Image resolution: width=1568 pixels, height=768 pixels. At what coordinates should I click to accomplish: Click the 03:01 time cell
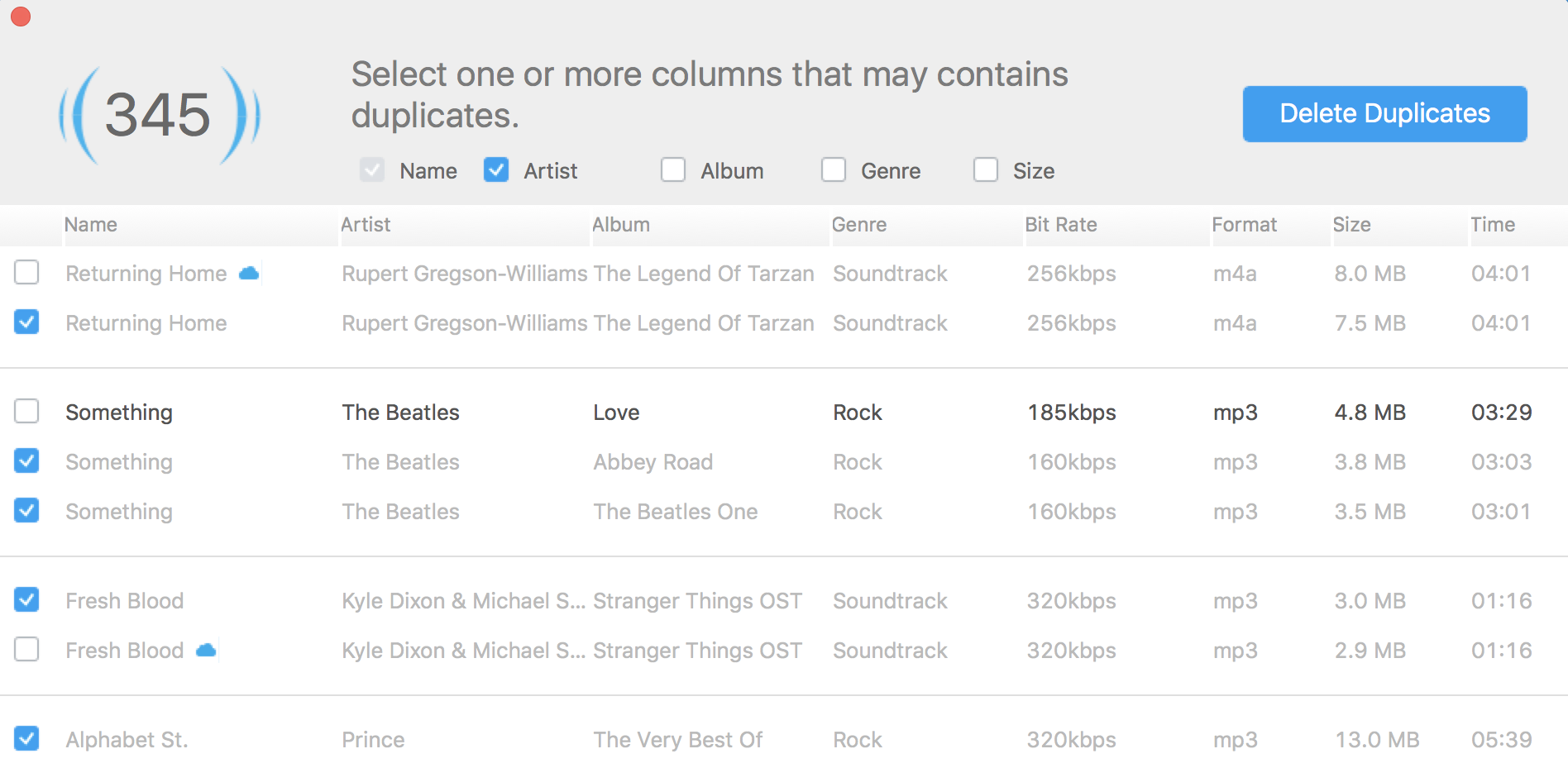(1501, 512)
